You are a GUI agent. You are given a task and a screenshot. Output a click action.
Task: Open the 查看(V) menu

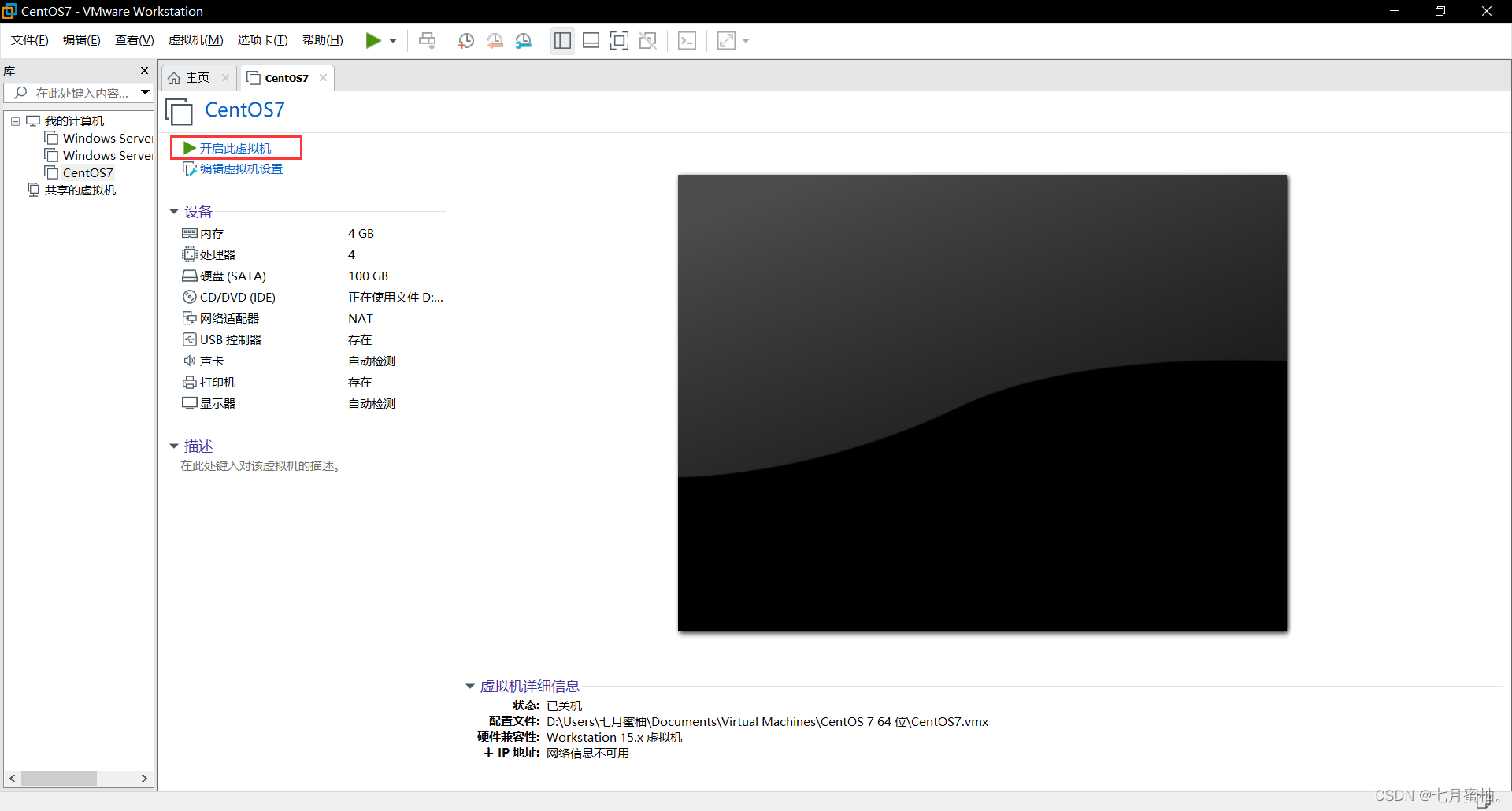(x=135, y=40)
